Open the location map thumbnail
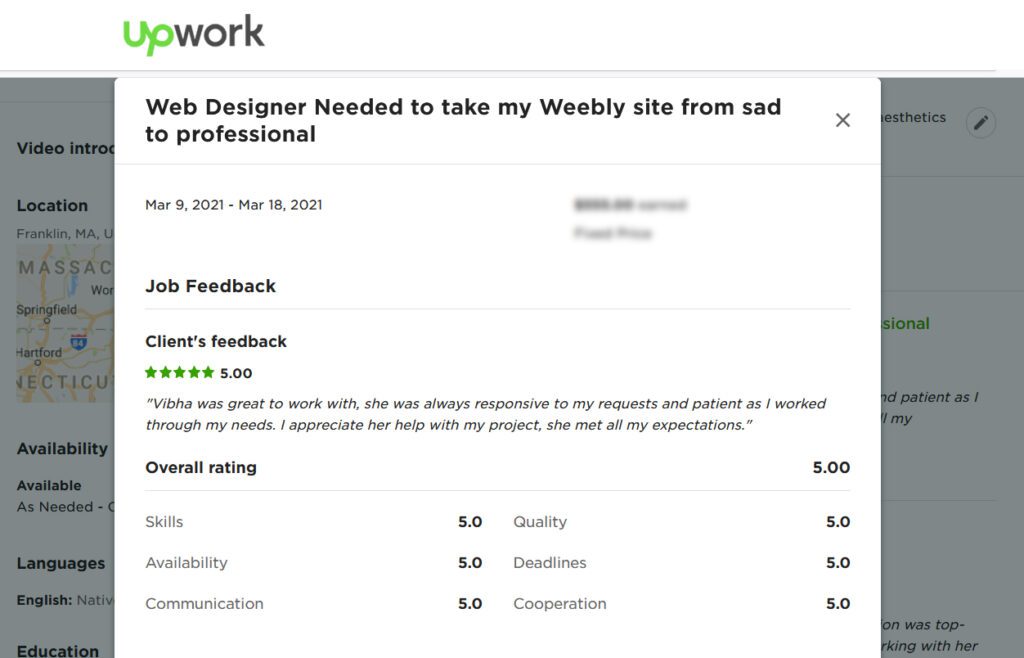Screen dimensions: 1024x658 66,323
